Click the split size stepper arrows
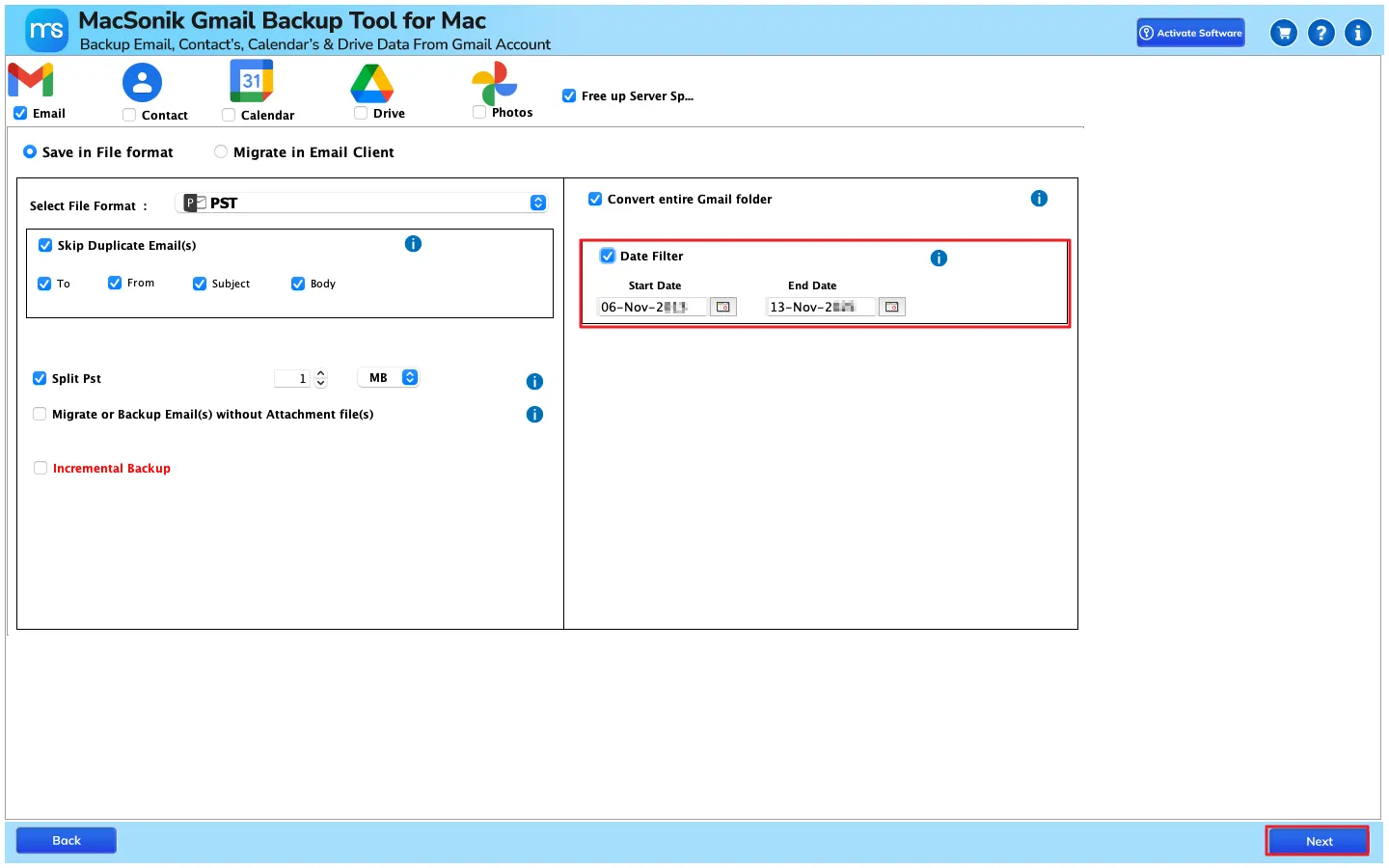Image resolution: width=1389 pixels, height=868 pixels. point(321,379)
